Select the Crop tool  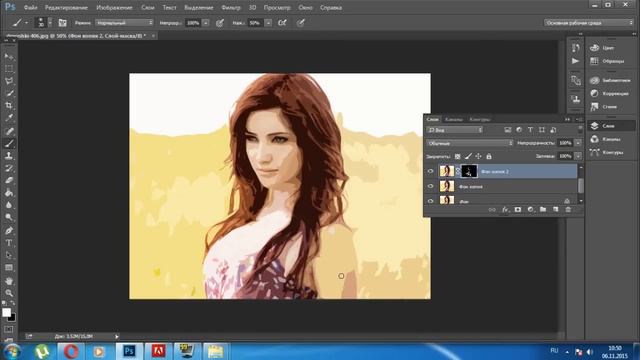tap(9, 106)
